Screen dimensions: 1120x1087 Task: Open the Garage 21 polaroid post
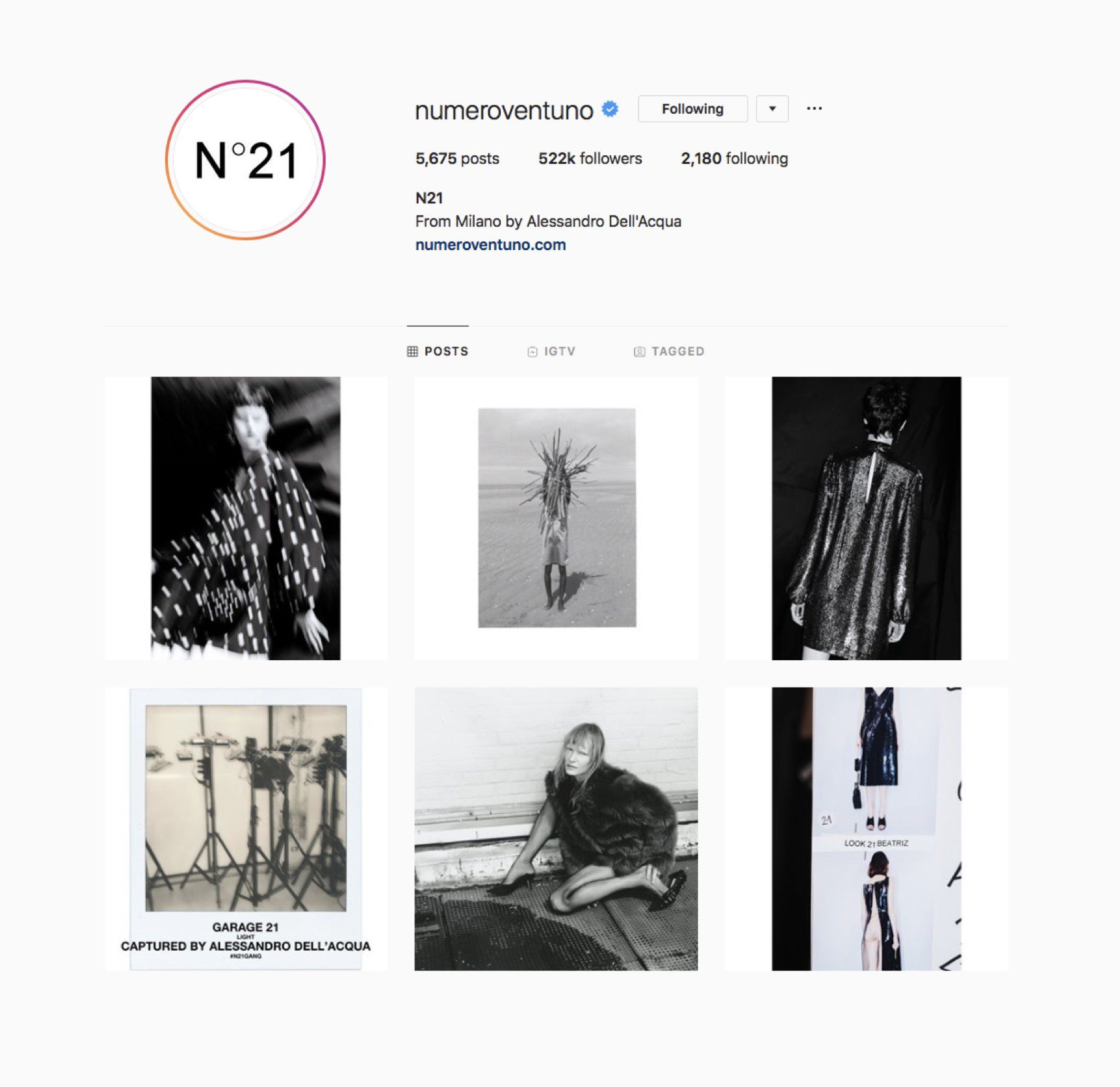tap(246, 829)
